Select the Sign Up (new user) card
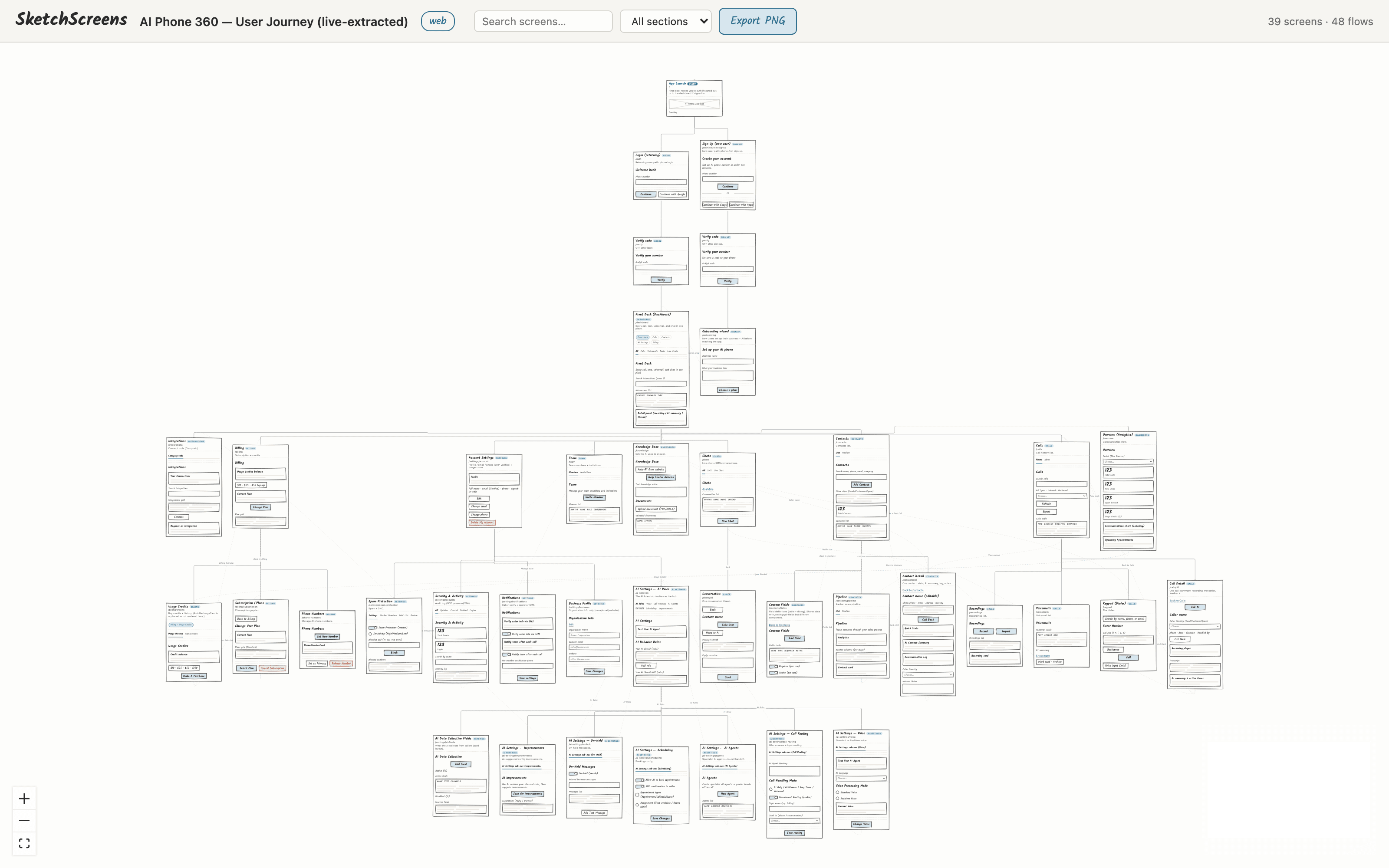The image size is (1389, 868). coord(728,175)
